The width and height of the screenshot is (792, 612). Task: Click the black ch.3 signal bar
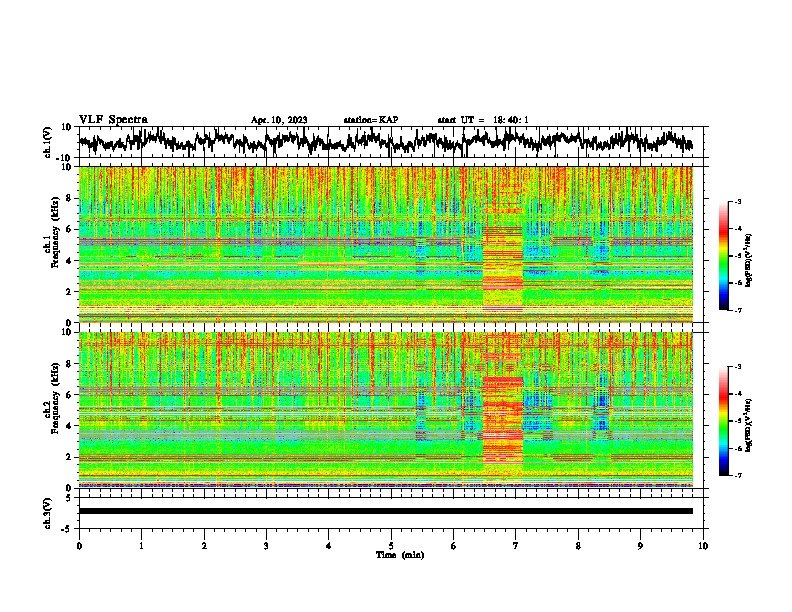[x=386, y=511]
